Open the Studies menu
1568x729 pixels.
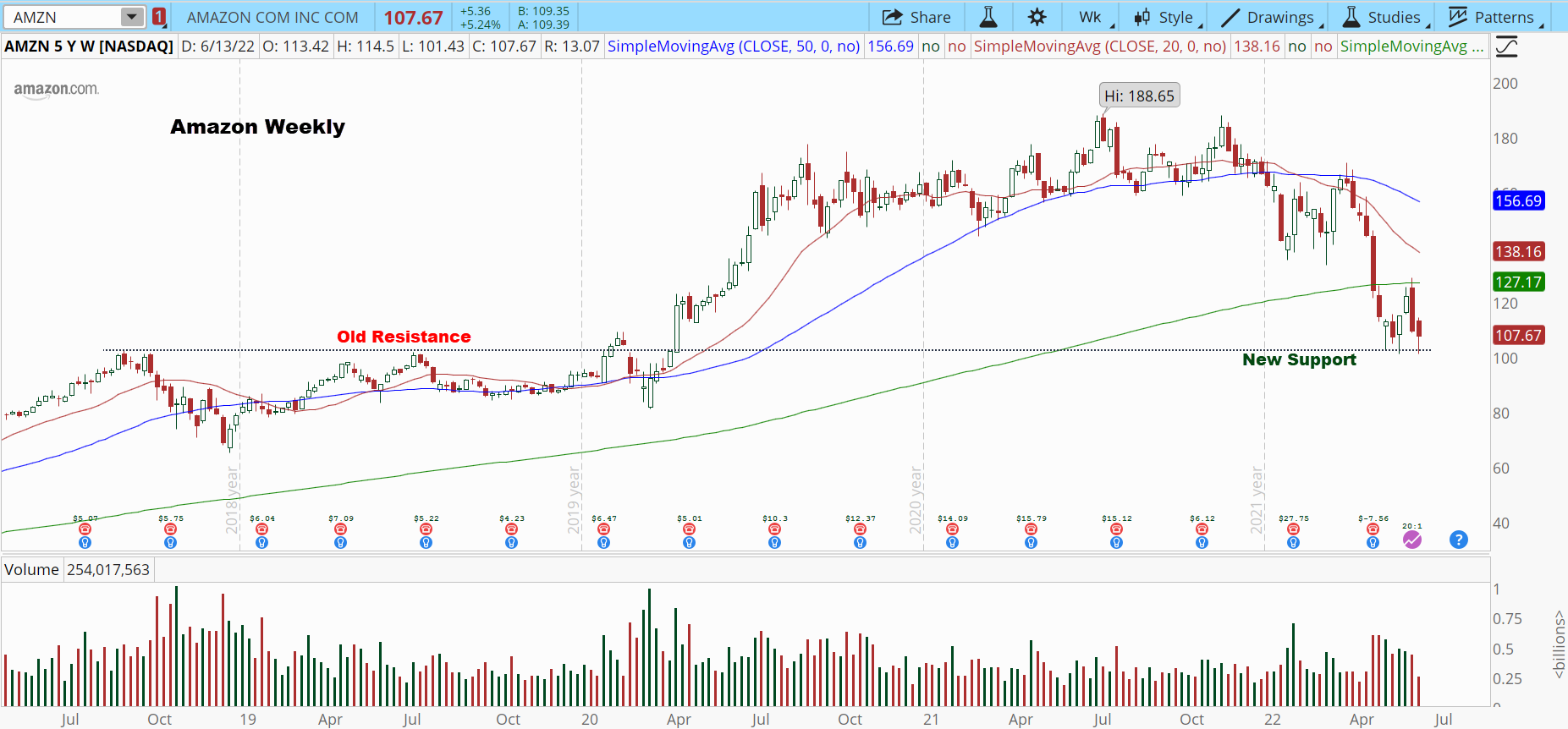point(1383,17)
